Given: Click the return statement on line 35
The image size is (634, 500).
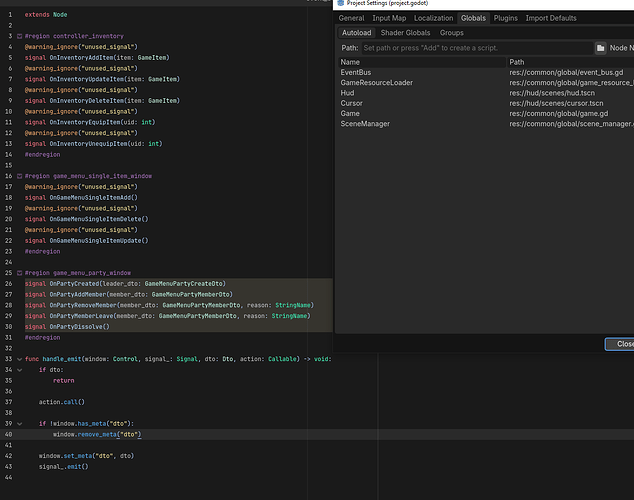Looking at the screenshot, I should [x=63, y=381].
